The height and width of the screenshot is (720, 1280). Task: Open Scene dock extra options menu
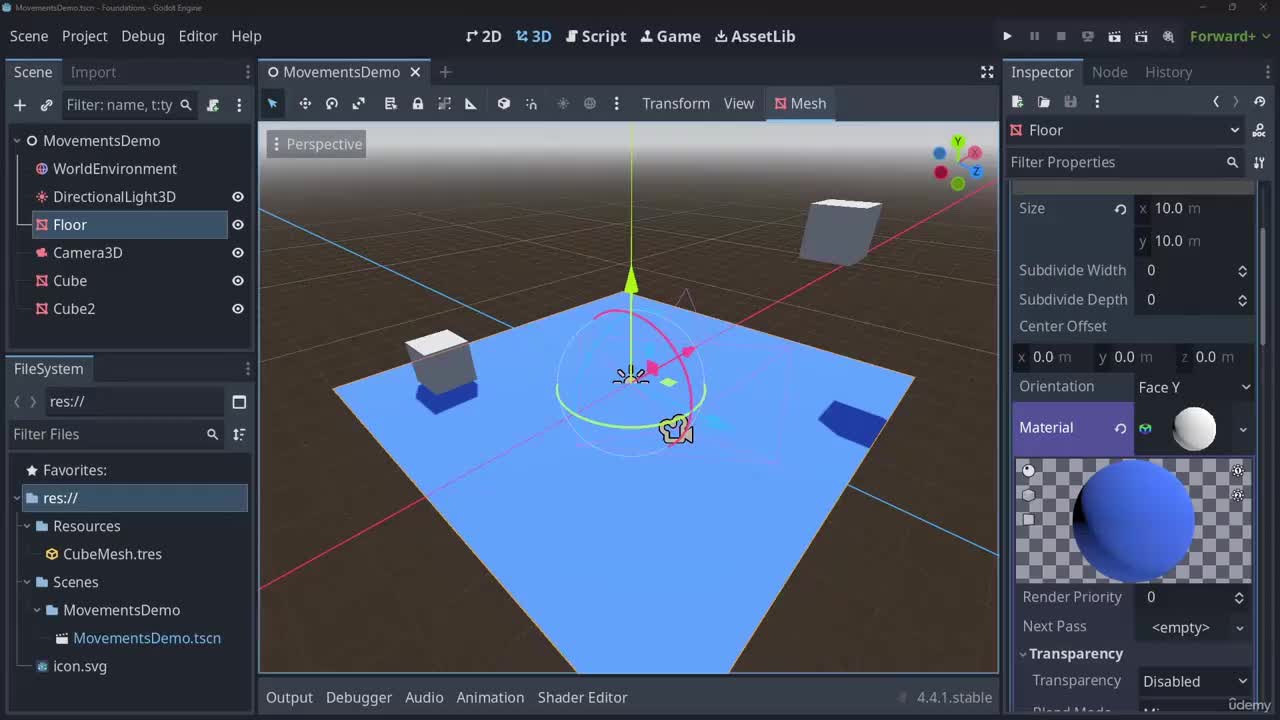point(239,105)
